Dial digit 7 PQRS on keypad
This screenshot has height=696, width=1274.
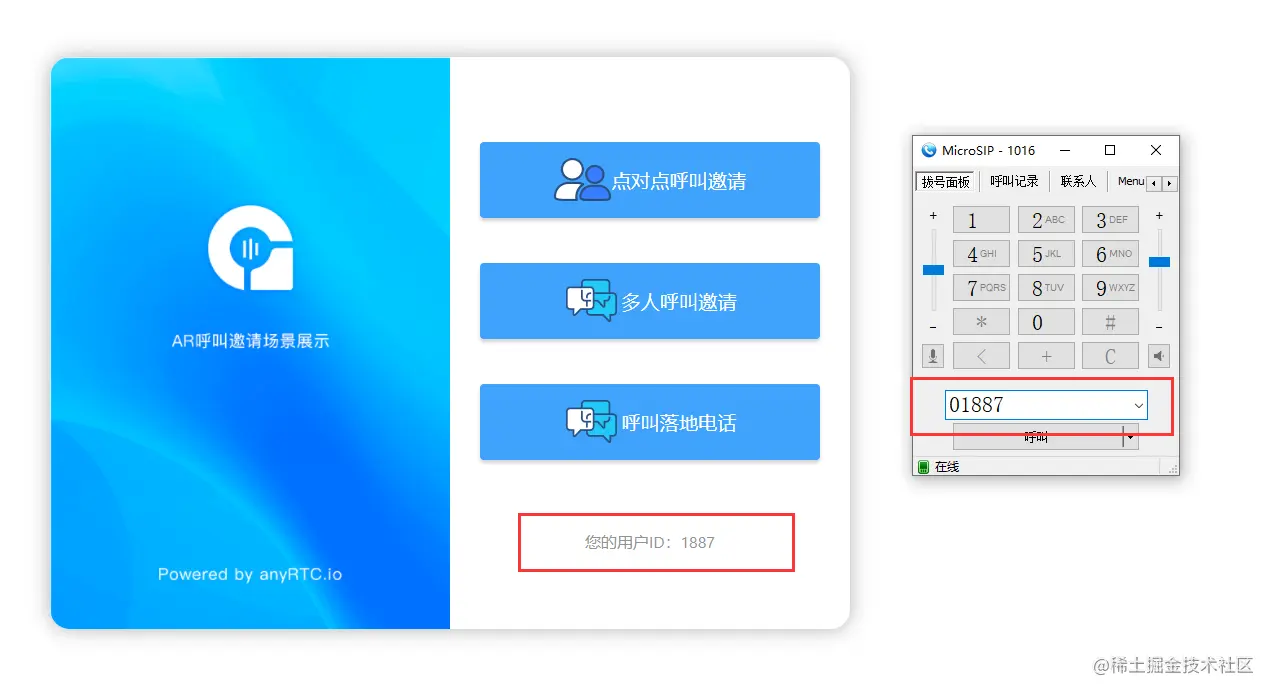(x=981, y=288)
